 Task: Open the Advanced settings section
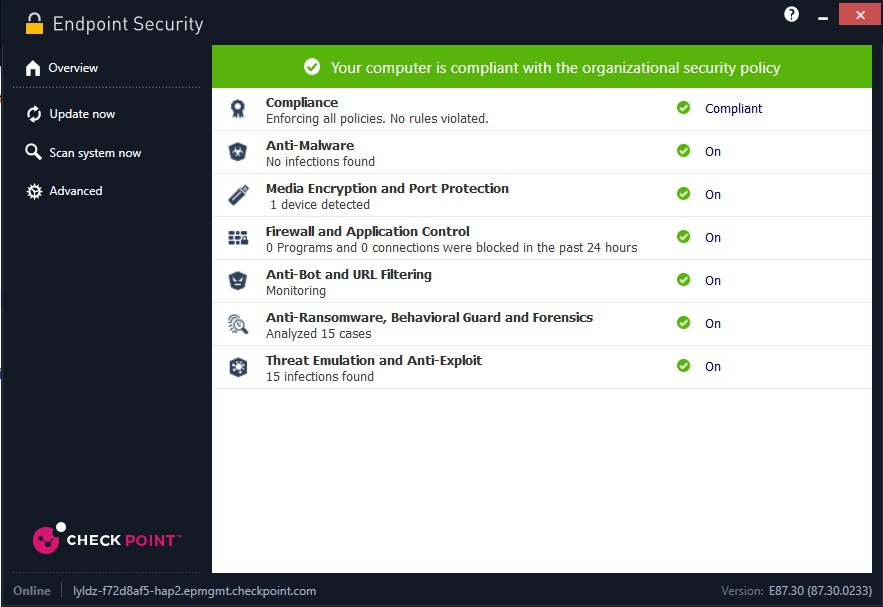click(76, 191)
